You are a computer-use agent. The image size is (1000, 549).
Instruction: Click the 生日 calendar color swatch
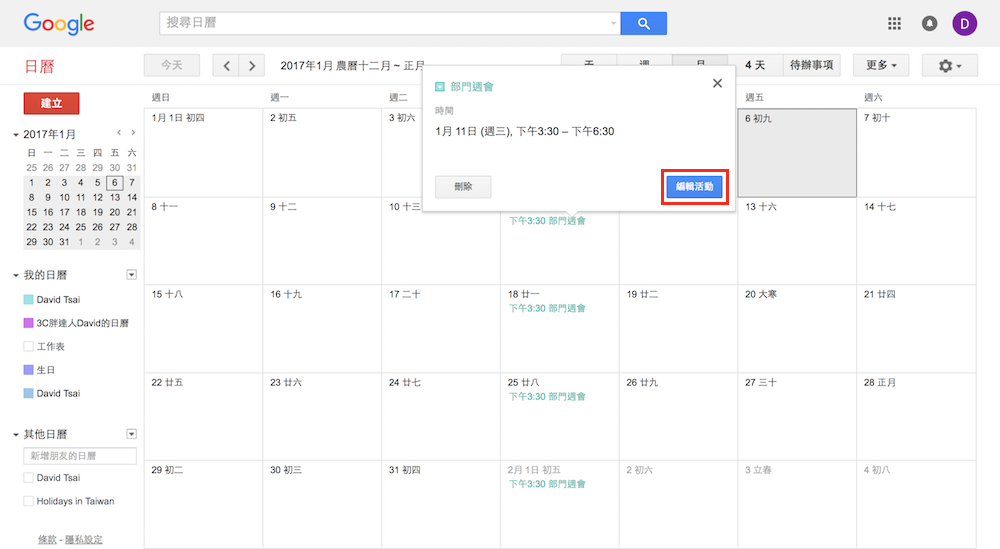(29, 370)
